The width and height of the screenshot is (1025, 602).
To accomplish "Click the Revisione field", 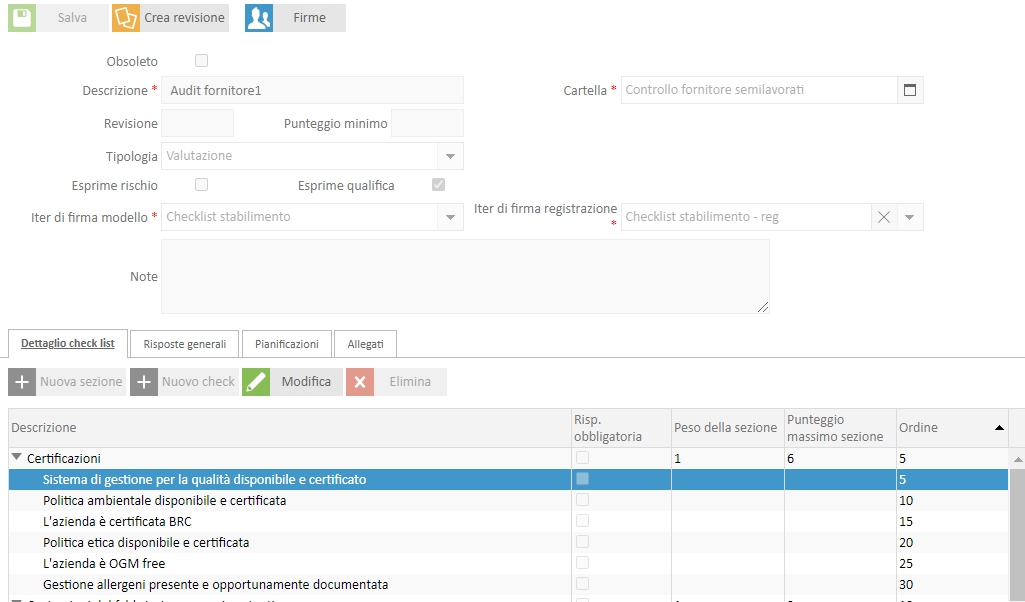I will pos(197,123).
